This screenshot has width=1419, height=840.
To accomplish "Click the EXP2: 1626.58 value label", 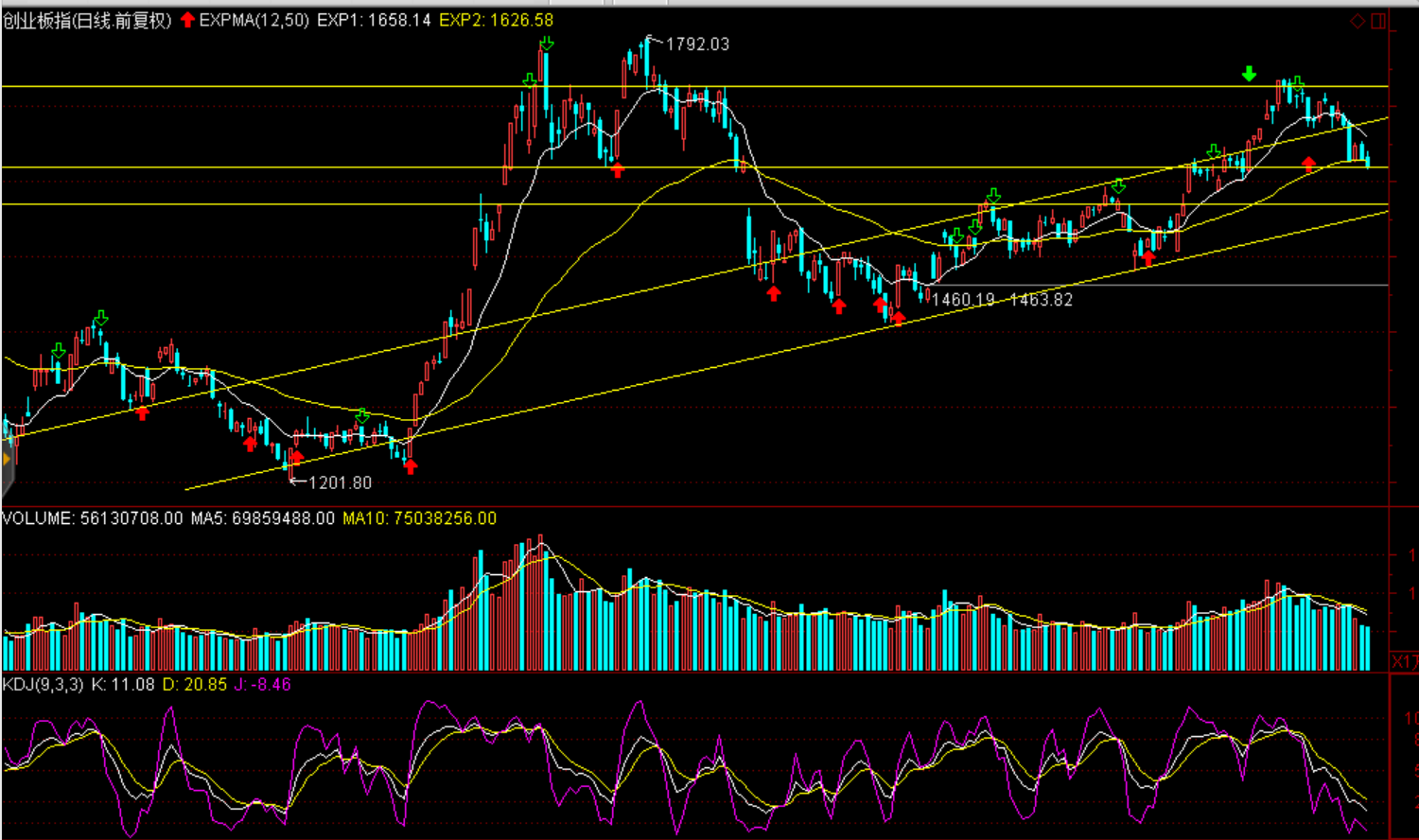I will point(496,20).
